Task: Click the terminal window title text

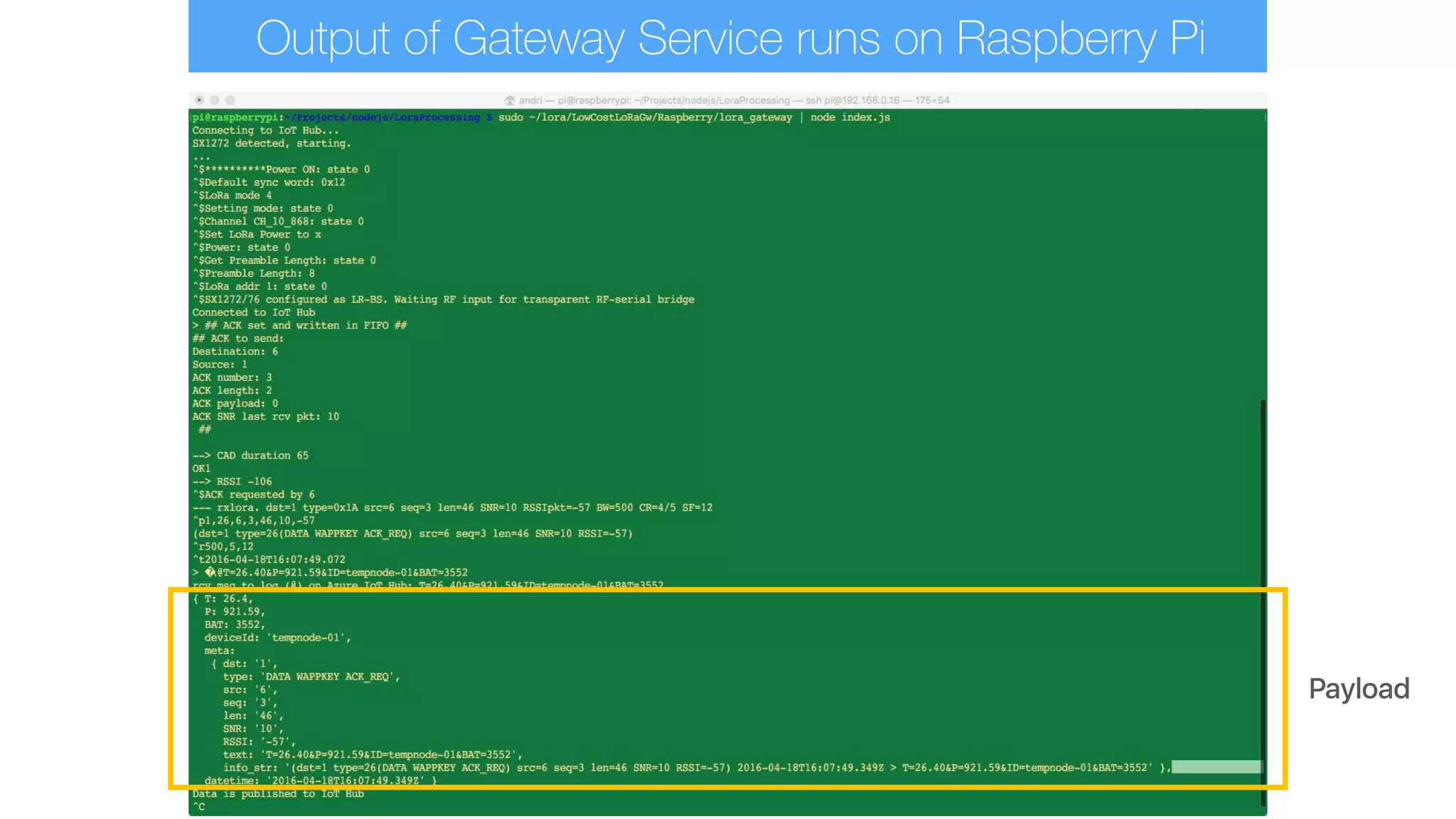Action: click(734, 100)
